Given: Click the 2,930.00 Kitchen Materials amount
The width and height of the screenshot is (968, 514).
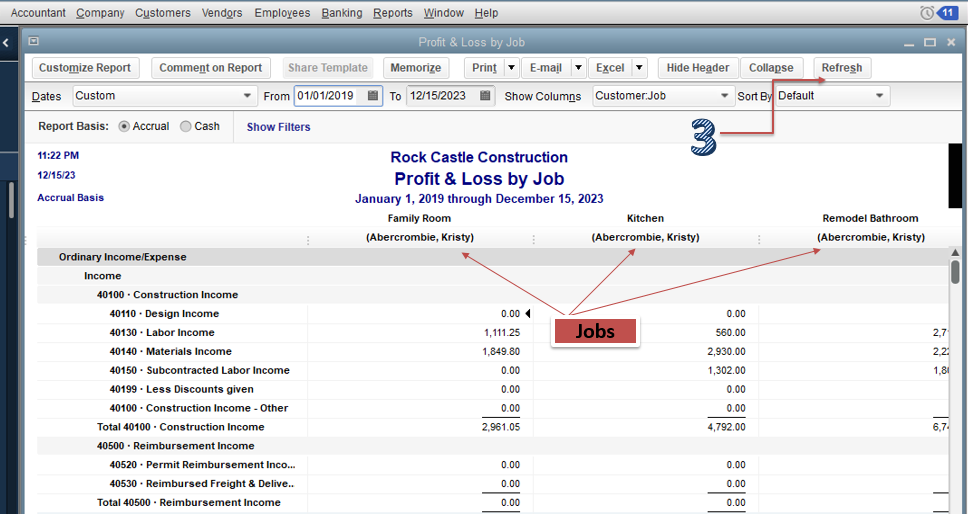Looking at the screenshot, I should 727,352.
